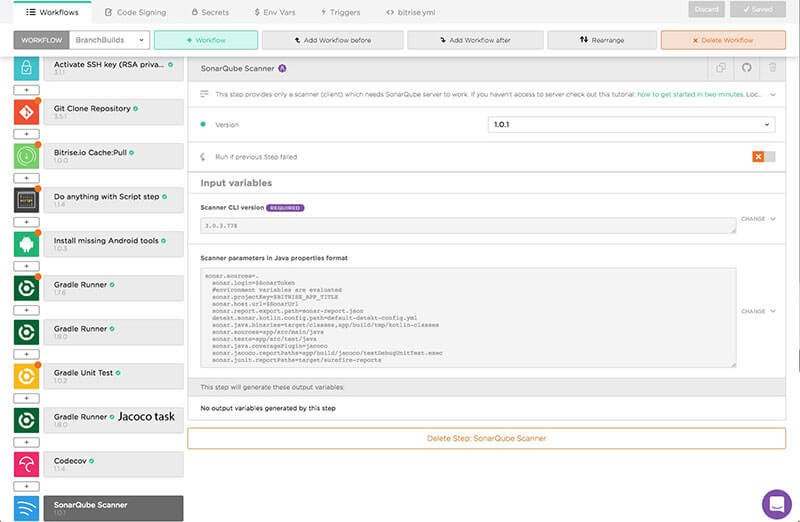800x522 pixels.
Task: Expand the step description chevron
Action: pyautogui.click(x=773, y=94)
